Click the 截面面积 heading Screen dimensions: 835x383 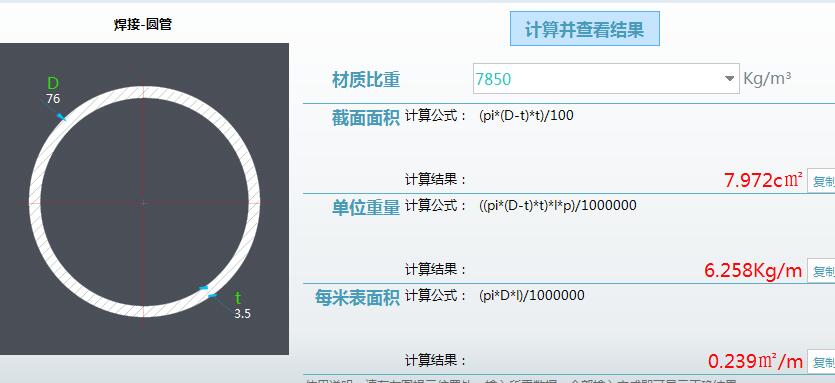(x=366, y=118)
